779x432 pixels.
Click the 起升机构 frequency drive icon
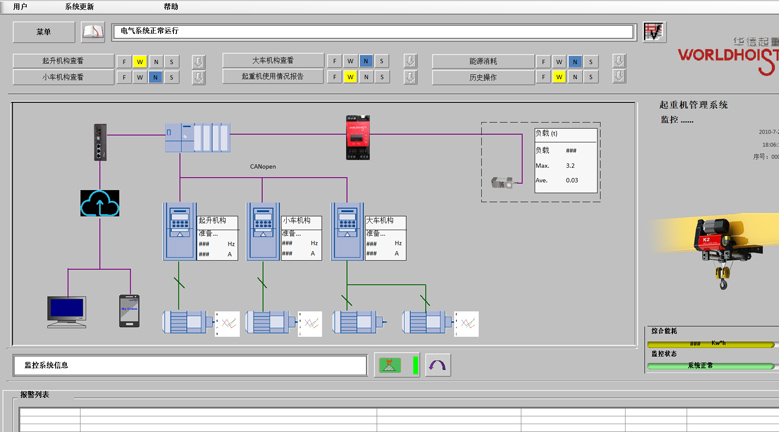(x=179, y=231)
